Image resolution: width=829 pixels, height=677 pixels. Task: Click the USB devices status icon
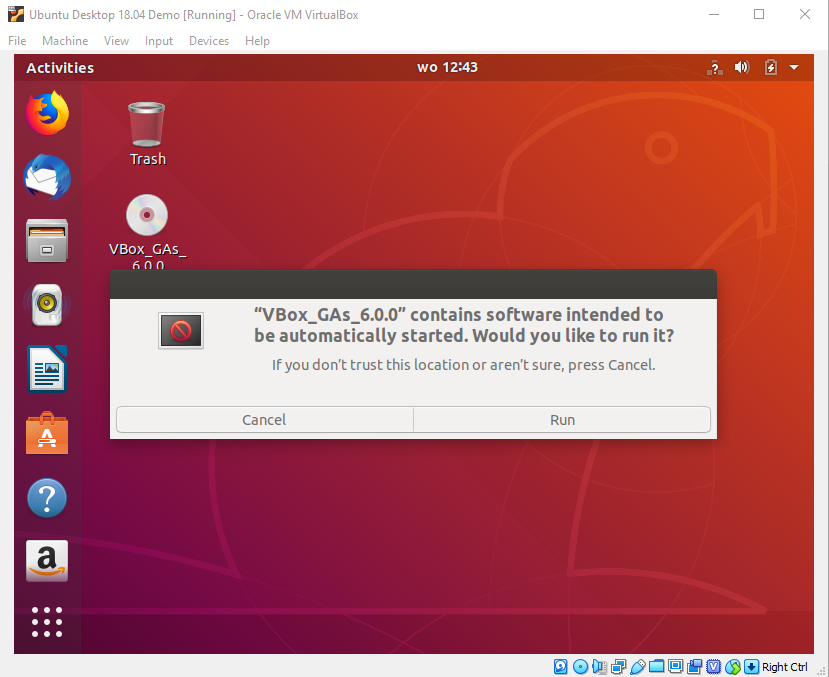[x=638, y=667]
